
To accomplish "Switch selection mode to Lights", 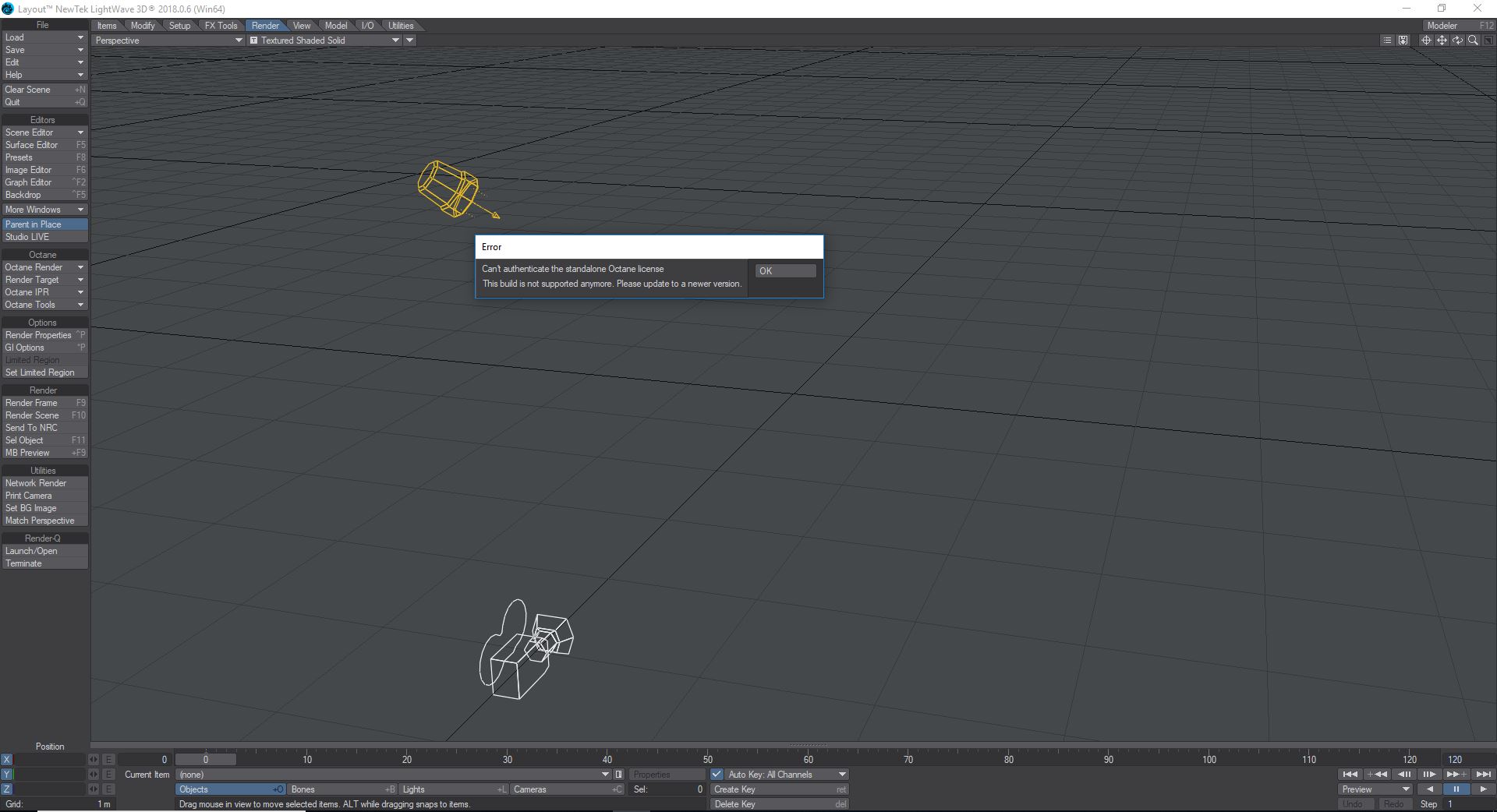I will (x=455, y=789).
